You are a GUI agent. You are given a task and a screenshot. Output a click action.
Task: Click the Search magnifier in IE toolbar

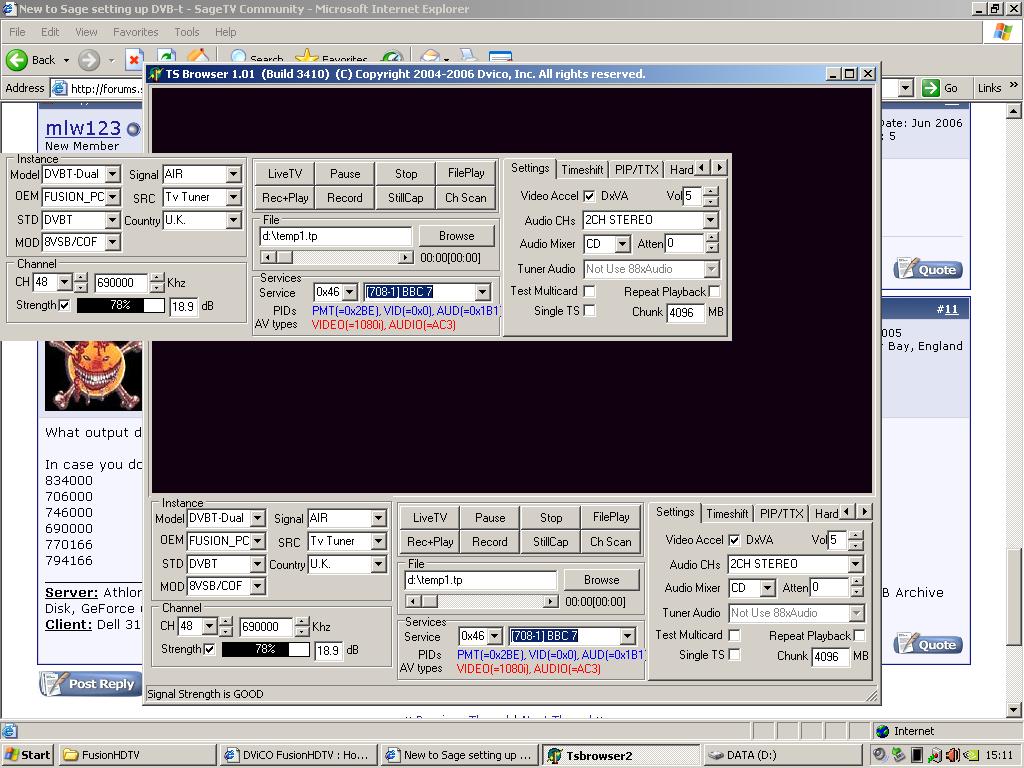click(239, 57)
